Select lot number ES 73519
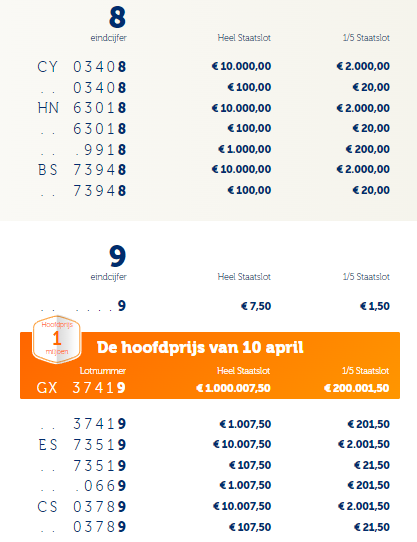417x542 pixels. coord(82,445)
